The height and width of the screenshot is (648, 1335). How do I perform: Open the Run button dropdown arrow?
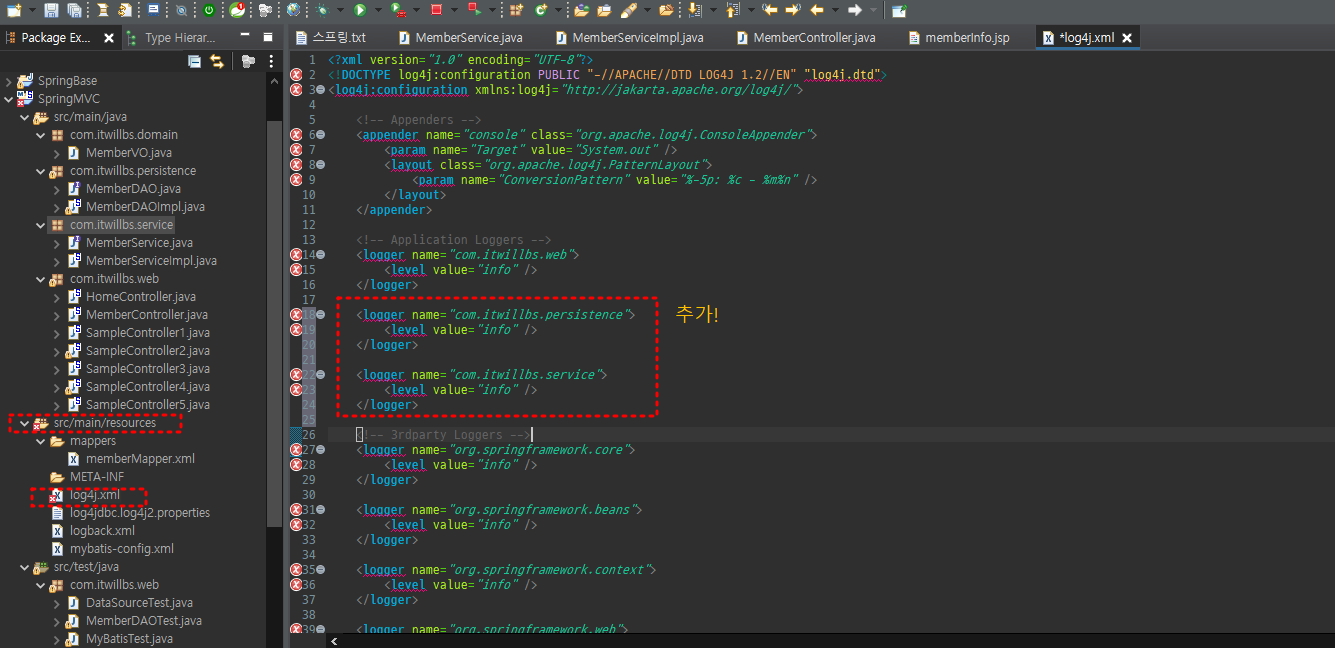377,10
